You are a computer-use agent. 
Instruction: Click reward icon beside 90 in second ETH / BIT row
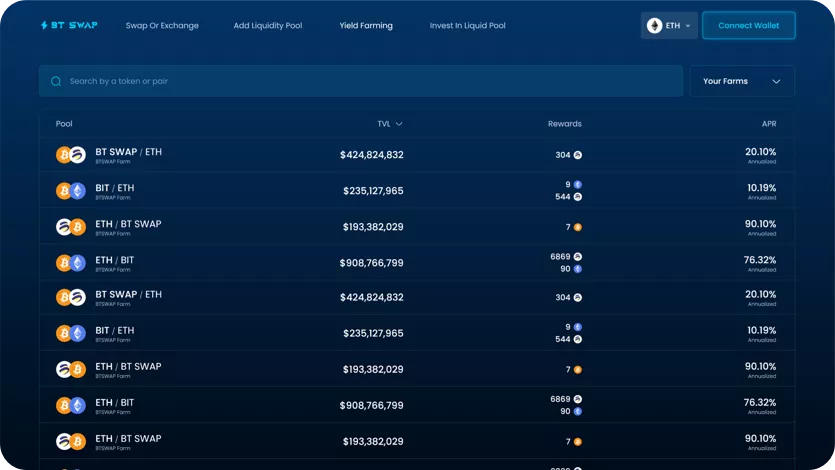tap(578, 411)
